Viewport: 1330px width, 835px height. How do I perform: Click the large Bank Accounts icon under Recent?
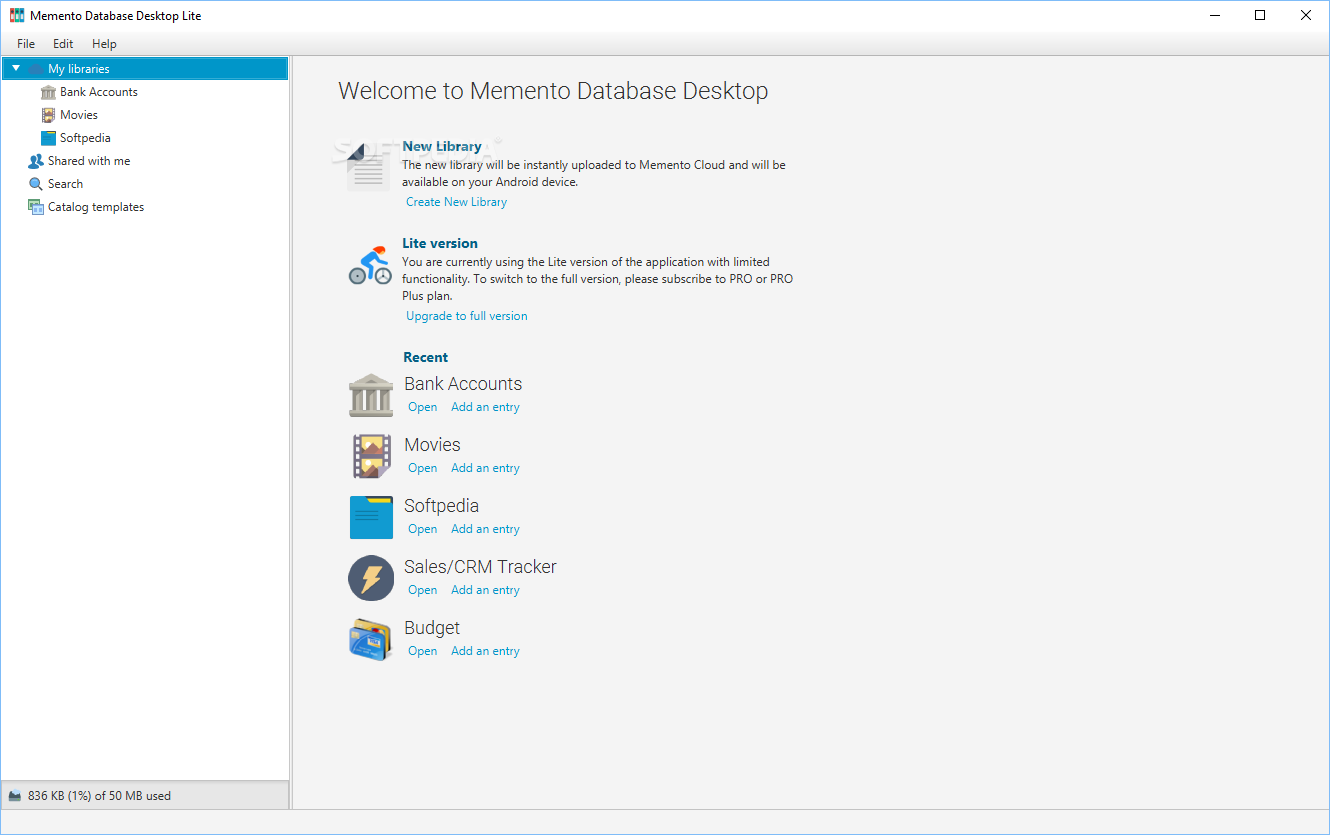[x=371, y=395]
